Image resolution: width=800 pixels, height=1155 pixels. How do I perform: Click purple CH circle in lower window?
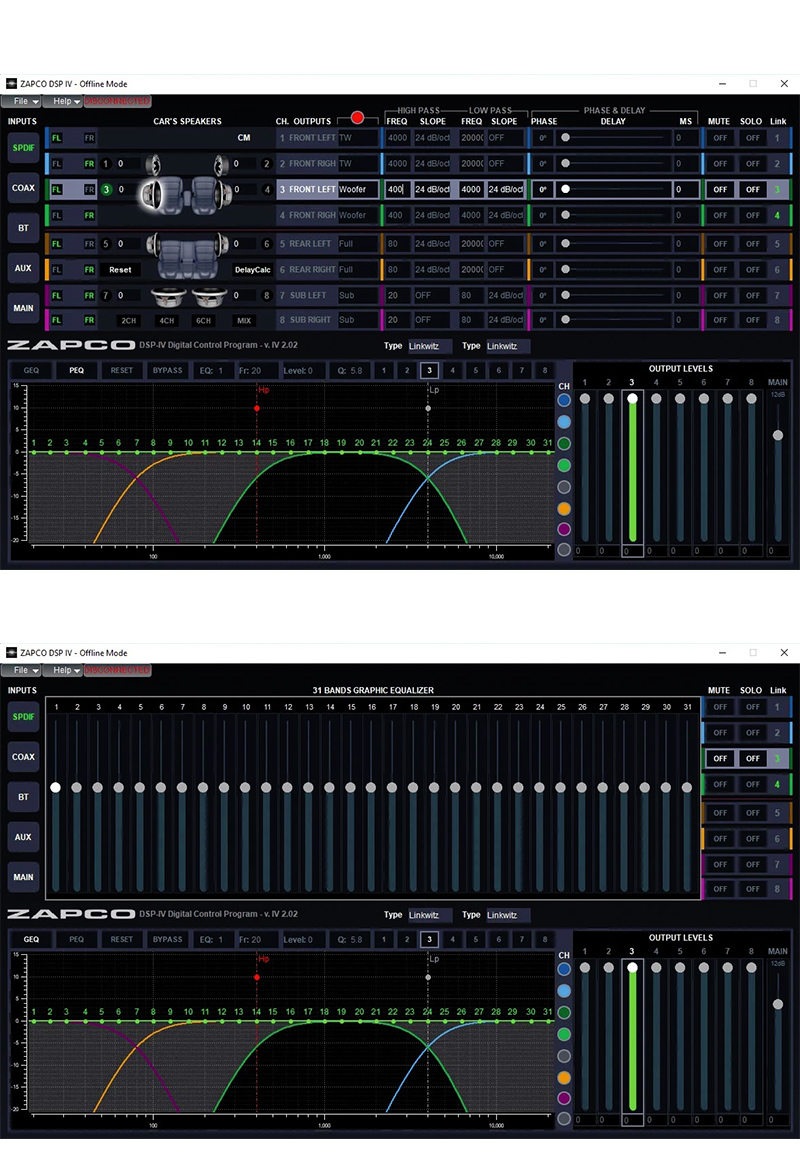564,1098
